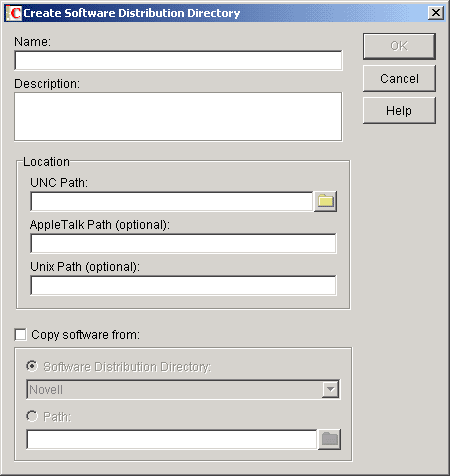This screenshot has width=450, height=476.
Task: Click the Cancel button
Action: pyautogui.click(x=399, y=79)
